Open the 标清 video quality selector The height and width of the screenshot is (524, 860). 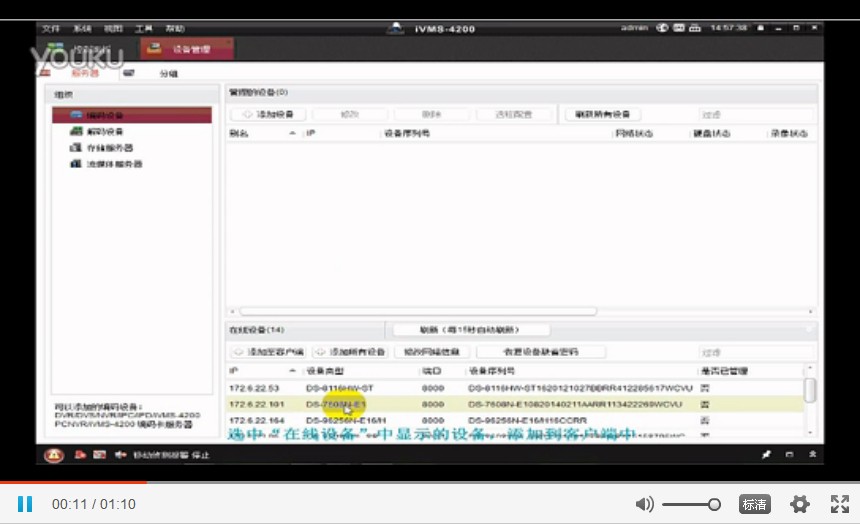[x=755, y=504]
